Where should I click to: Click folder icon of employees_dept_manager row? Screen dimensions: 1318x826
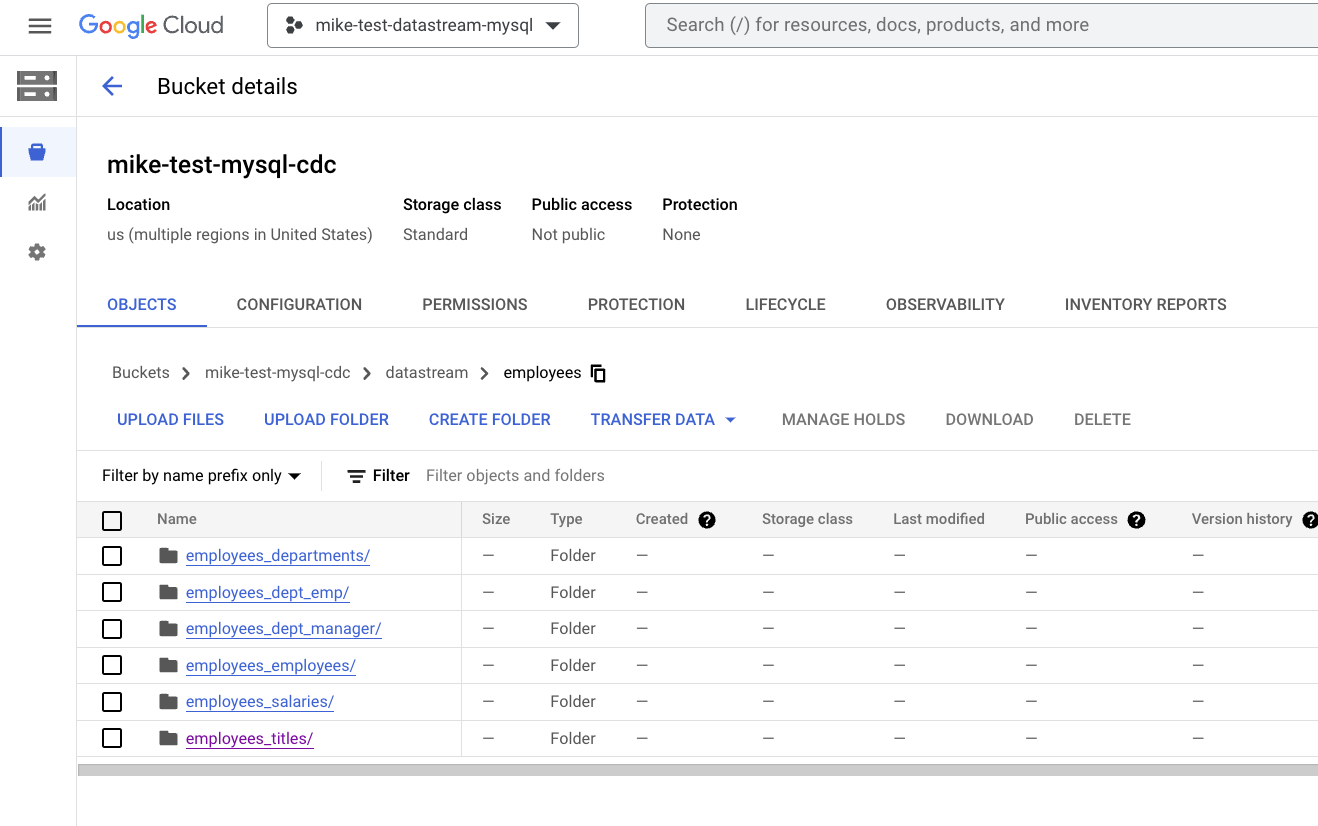click(x=169, y=628)
